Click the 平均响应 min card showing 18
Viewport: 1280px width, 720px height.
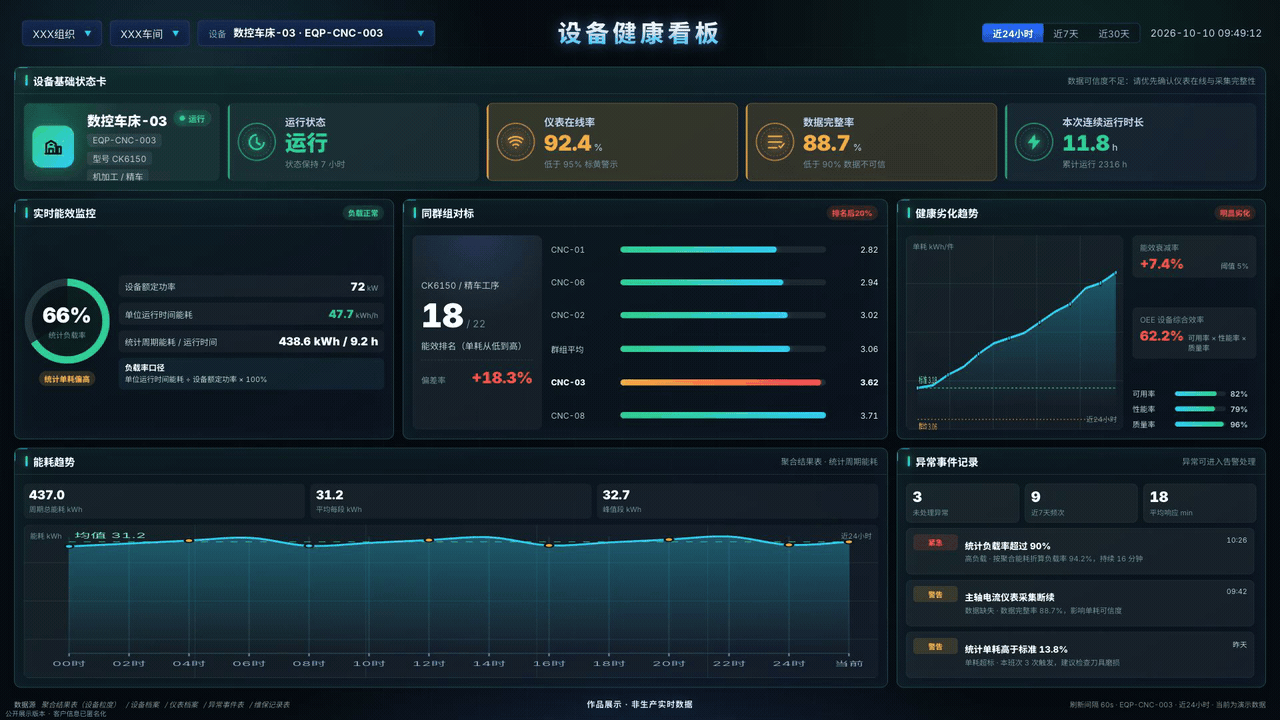coord(1199,503)
